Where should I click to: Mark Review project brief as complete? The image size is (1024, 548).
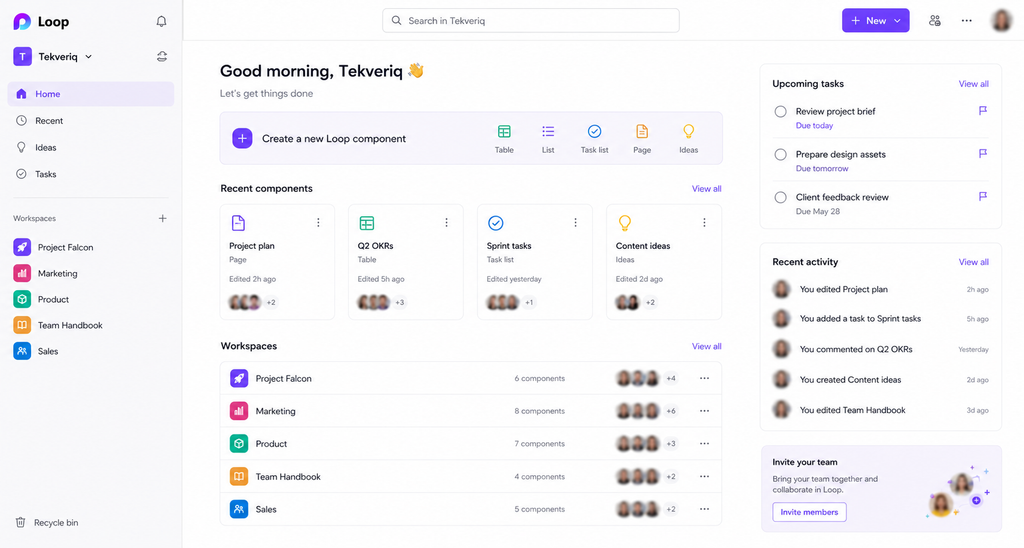point(780,112)
